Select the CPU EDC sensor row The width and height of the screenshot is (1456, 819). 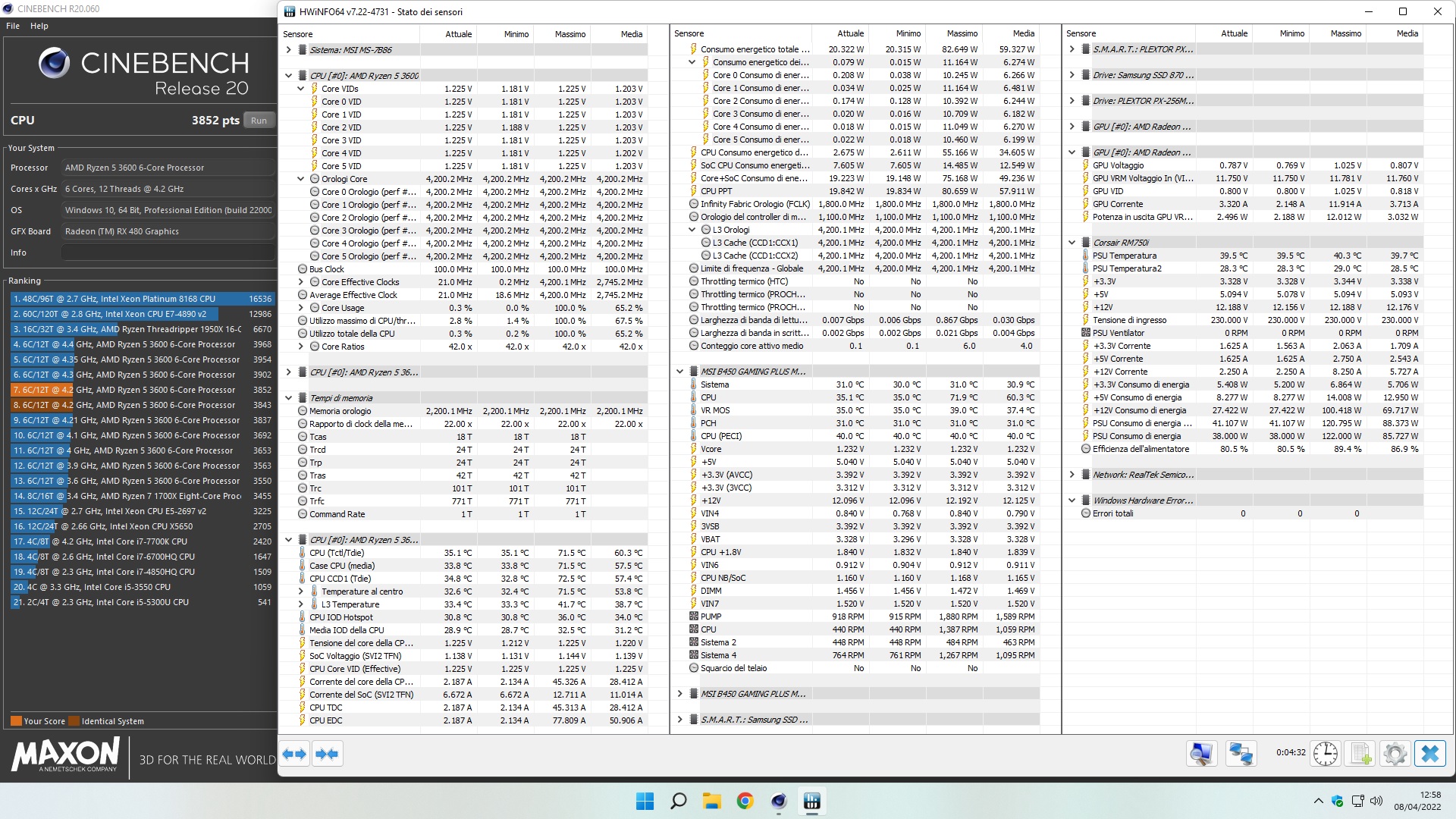[464, 720]
